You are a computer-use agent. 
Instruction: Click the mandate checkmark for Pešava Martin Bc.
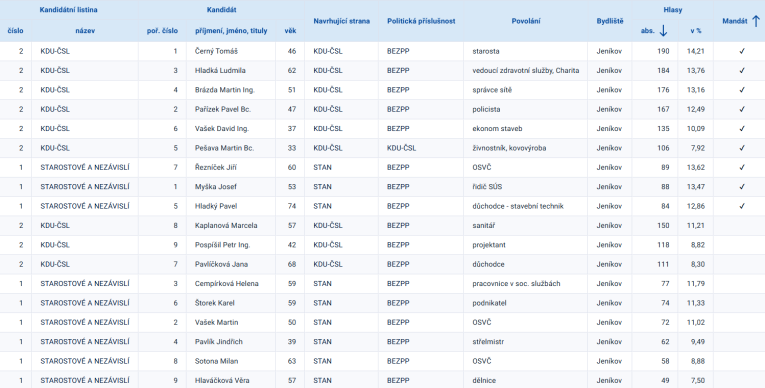742,148
